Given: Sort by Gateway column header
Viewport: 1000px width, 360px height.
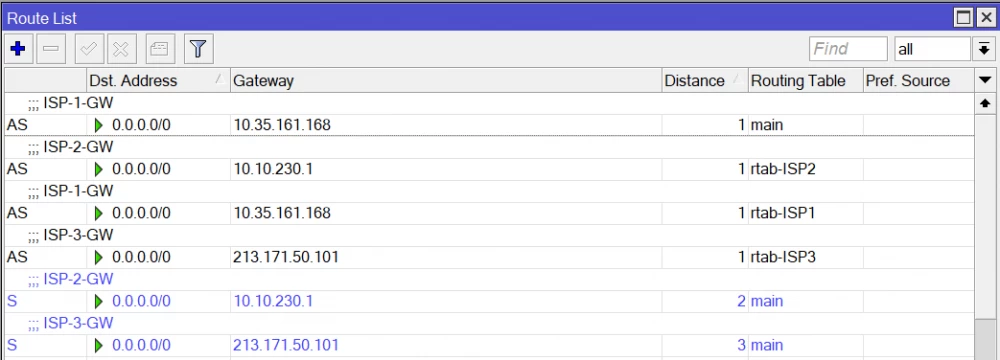Looking at the screenshot, I should click(x=446, y=80).
